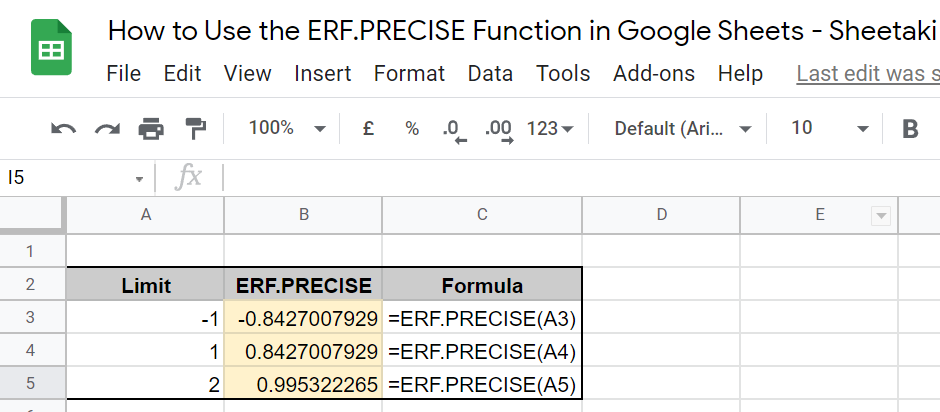Click the Print icon
The width and height of the screenshot is (940, 412).
151,129
